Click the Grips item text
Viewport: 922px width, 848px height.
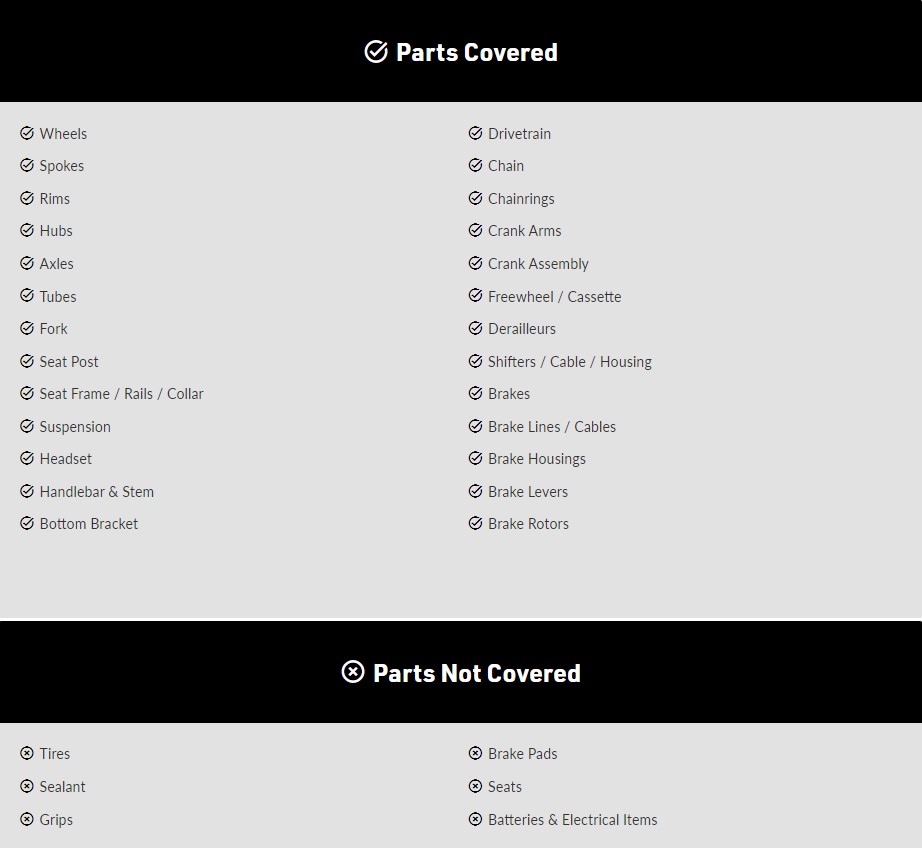click(x=56, y=819)
